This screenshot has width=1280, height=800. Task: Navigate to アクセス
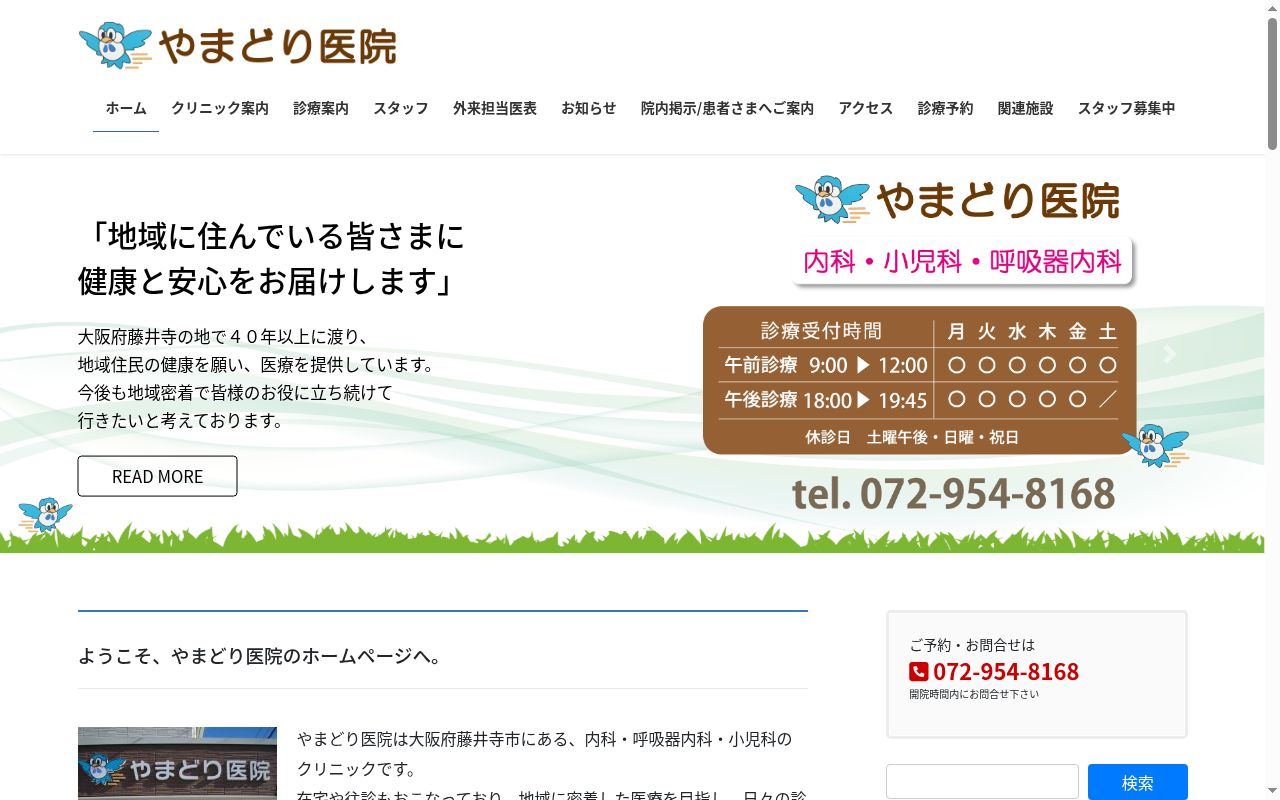[x=866, y=108]
